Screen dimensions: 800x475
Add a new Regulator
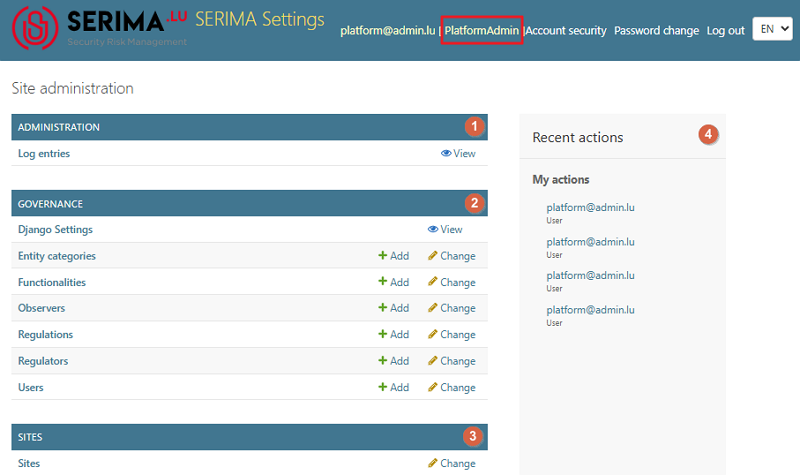click(x=393, y=361)
